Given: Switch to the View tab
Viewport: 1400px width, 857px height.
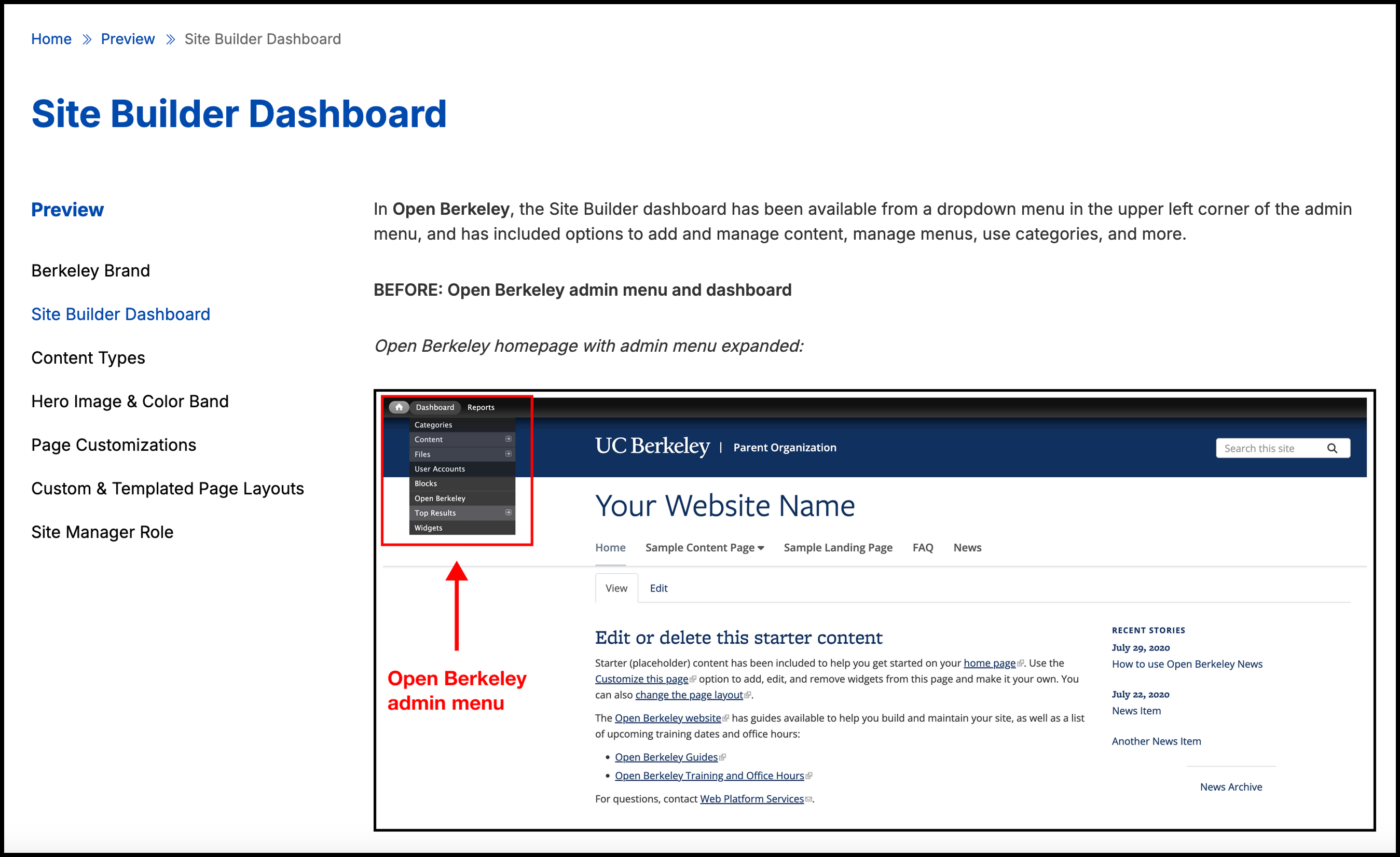Looking at the screenshot, I should pos(616,588).
